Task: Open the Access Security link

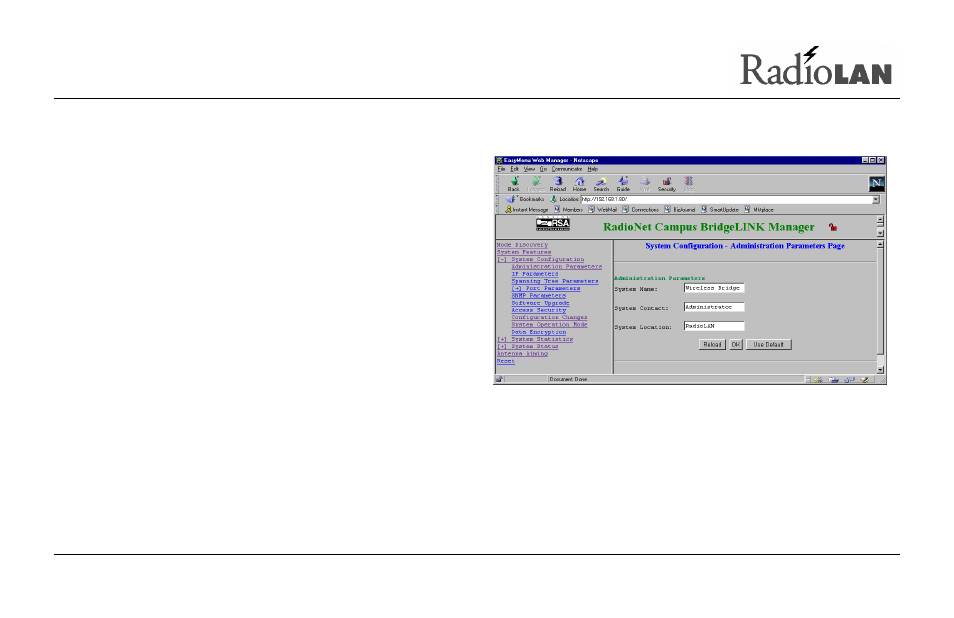Action: coord(538,310)
